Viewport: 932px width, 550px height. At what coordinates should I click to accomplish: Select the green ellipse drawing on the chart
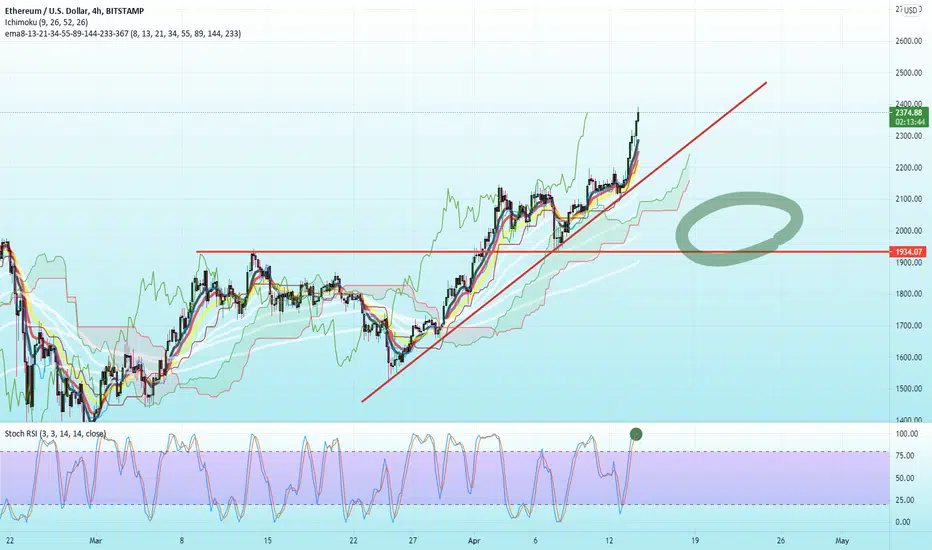tap(739, 228)
